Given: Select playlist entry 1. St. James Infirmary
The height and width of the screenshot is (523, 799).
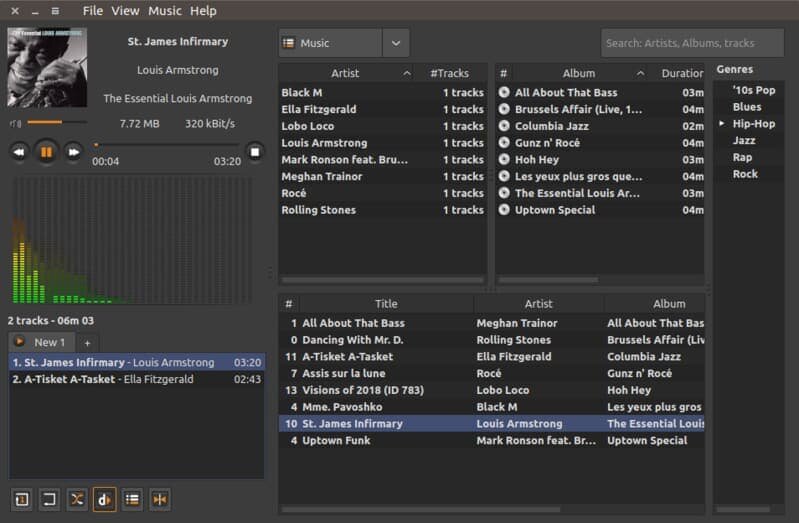Looking at the screenshot, I should [136, 362].
